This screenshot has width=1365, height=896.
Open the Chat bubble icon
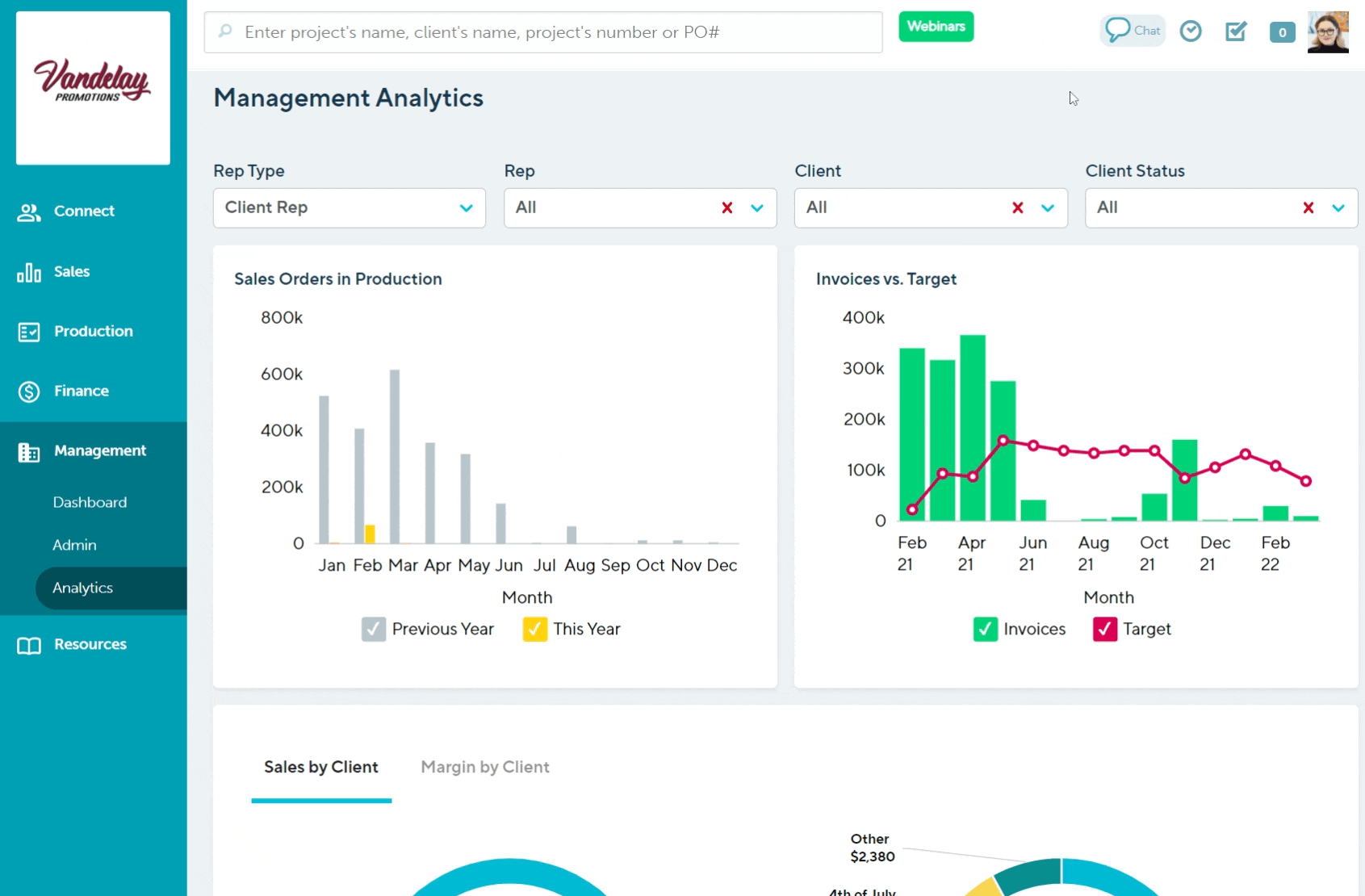coord(1118,31)
